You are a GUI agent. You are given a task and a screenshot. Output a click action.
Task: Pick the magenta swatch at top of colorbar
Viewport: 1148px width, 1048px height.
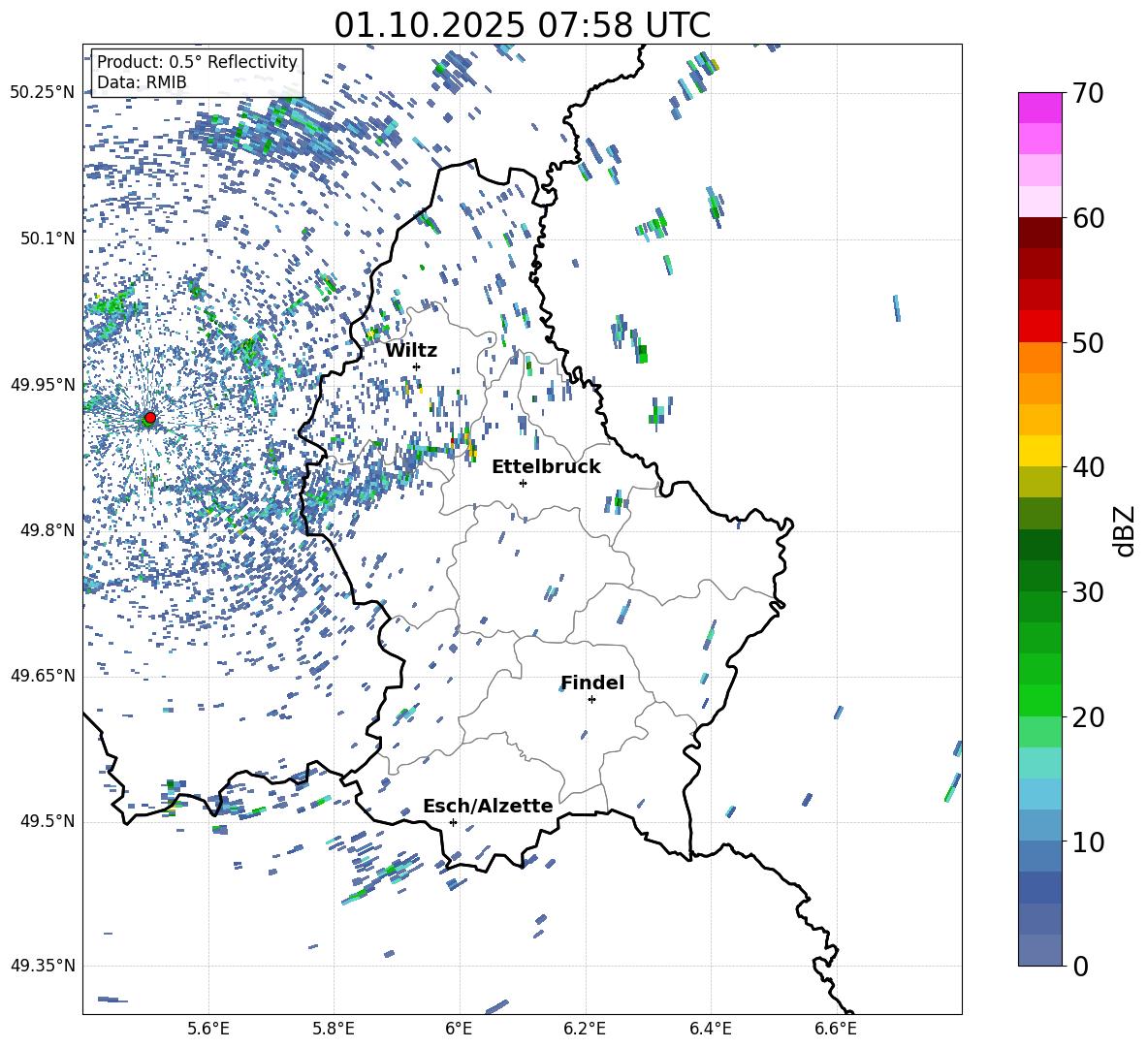(1040, 108)
